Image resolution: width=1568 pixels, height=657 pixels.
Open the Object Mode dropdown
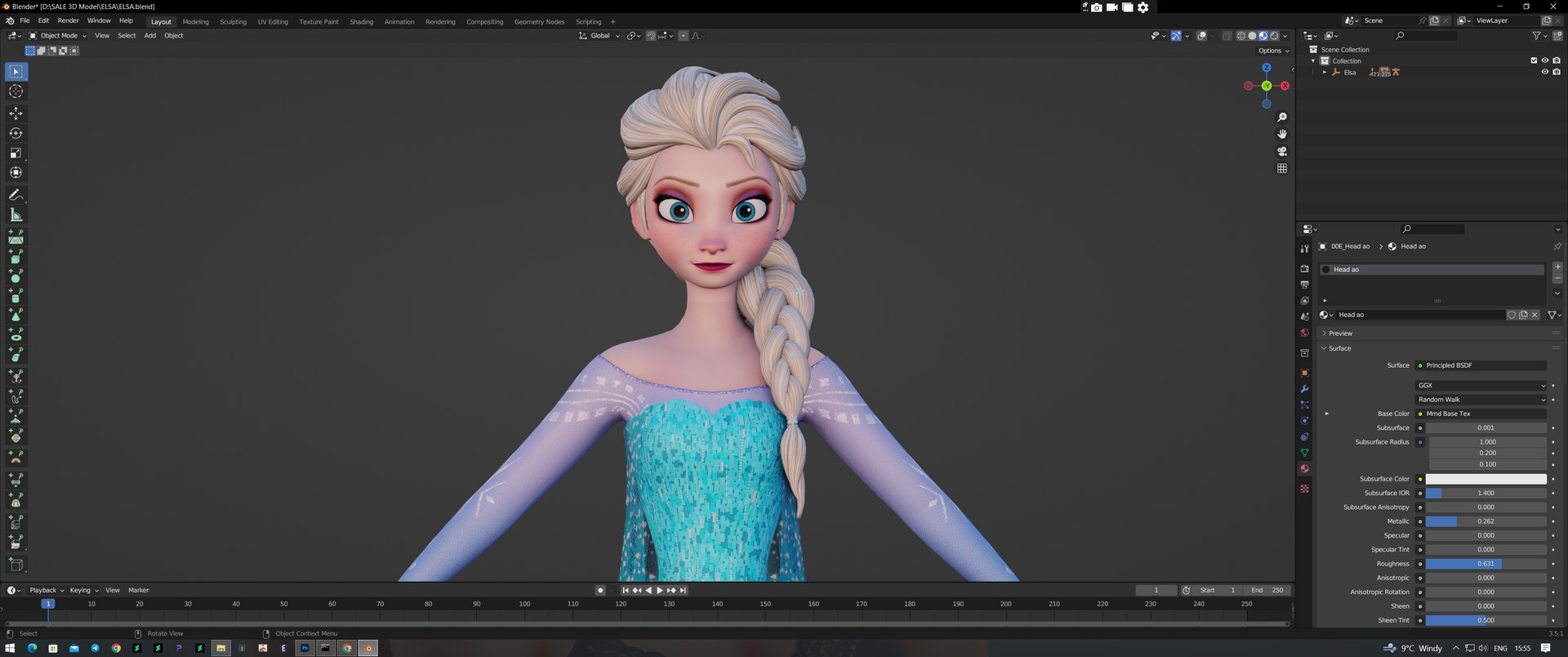(x=57, y=36)
